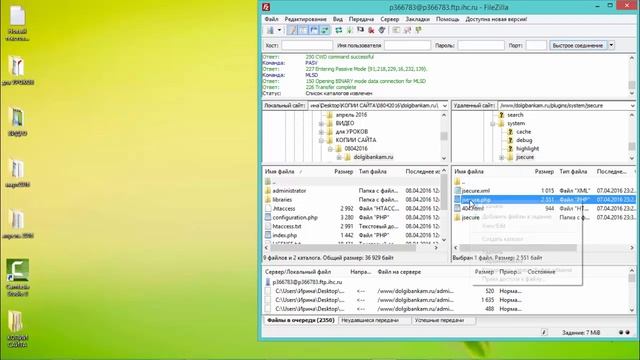
Task: Open the Доступна новая версия! menu
Action: pyautogui.click(x=496, y=19)
